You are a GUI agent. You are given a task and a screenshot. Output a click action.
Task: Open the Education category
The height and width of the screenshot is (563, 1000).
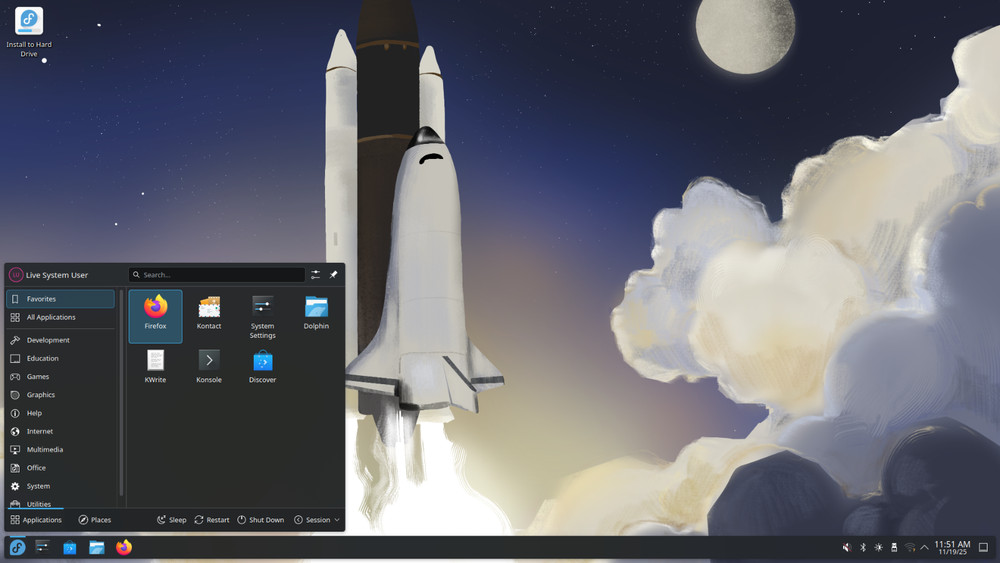tap(61, 358)
